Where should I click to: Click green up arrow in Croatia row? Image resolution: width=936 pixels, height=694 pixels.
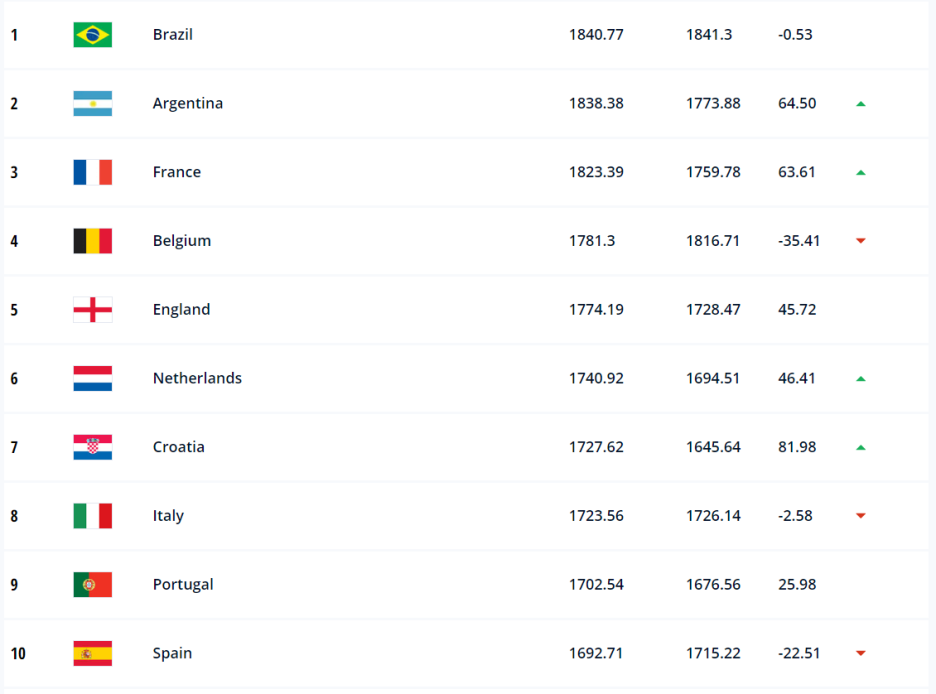(x=861, y=448)
